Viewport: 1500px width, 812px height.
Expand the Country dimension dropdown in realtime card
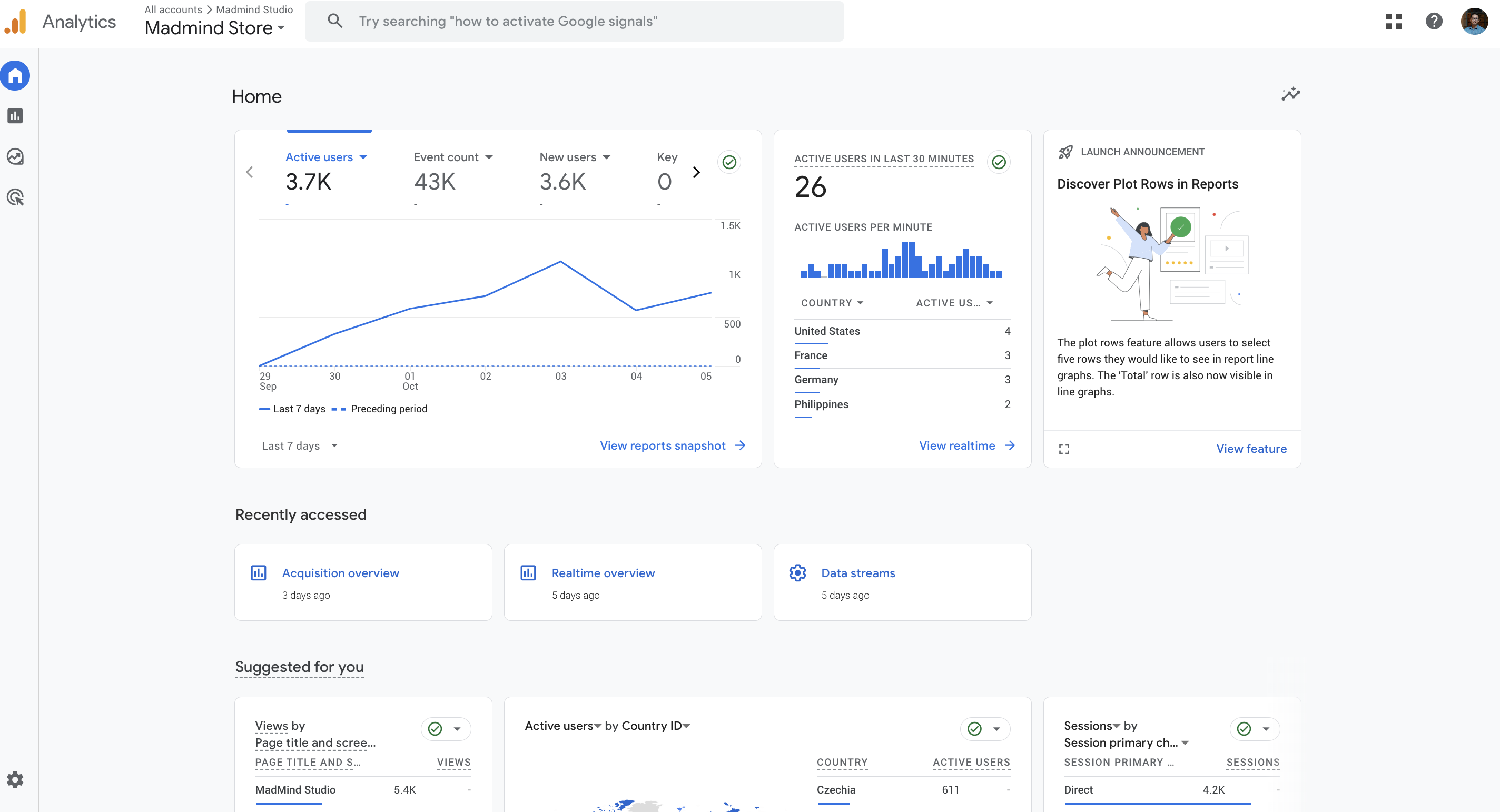tap(832, 303)
